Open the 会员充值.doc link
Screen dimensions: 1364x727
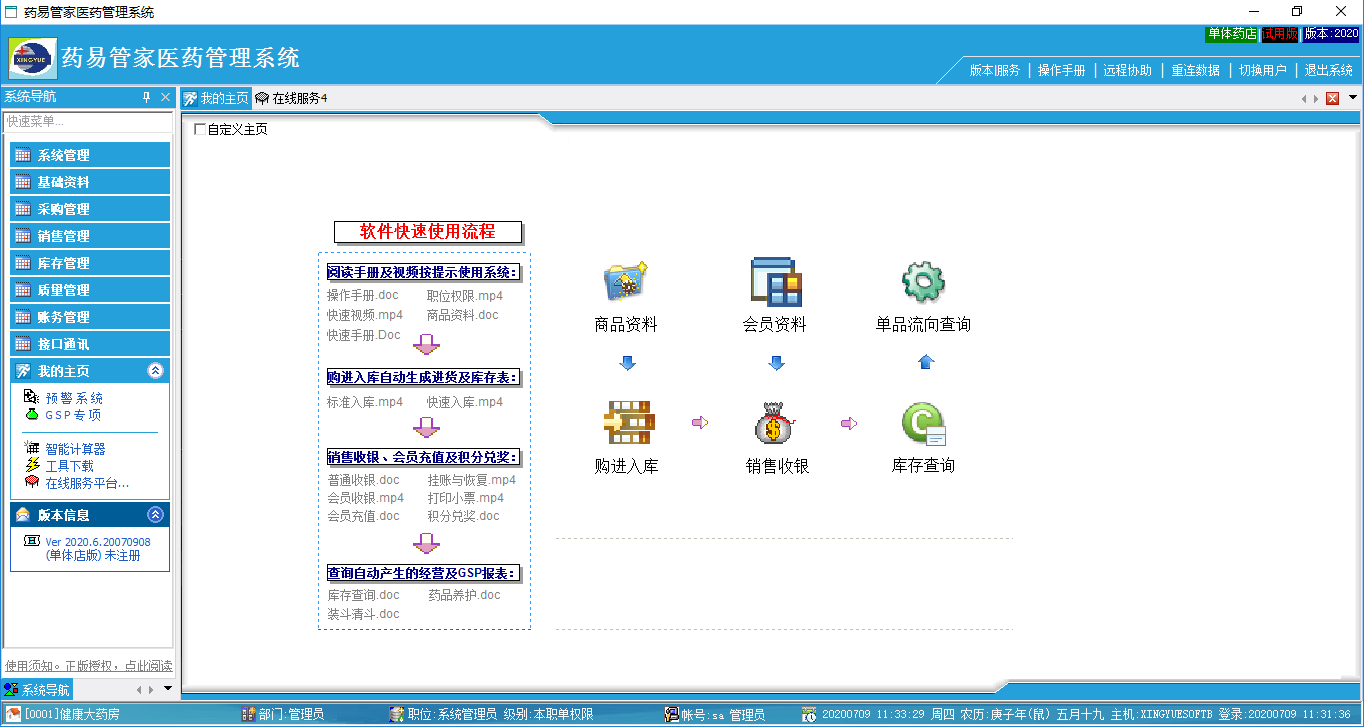tap(363, 516)
